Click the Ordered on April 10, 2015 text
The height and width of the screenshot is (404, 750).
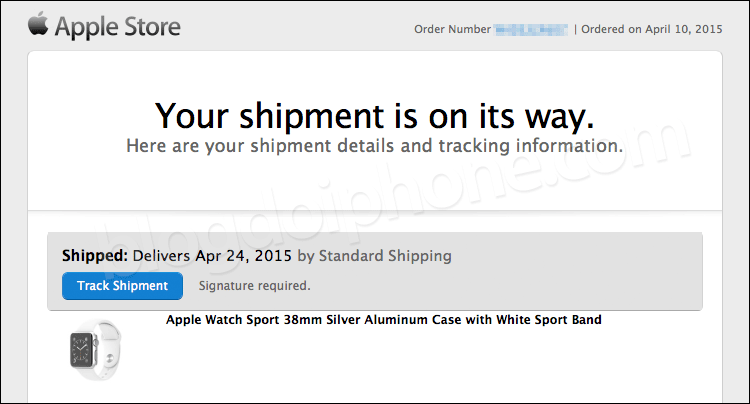pyautogui.click(x=651, y=29)
